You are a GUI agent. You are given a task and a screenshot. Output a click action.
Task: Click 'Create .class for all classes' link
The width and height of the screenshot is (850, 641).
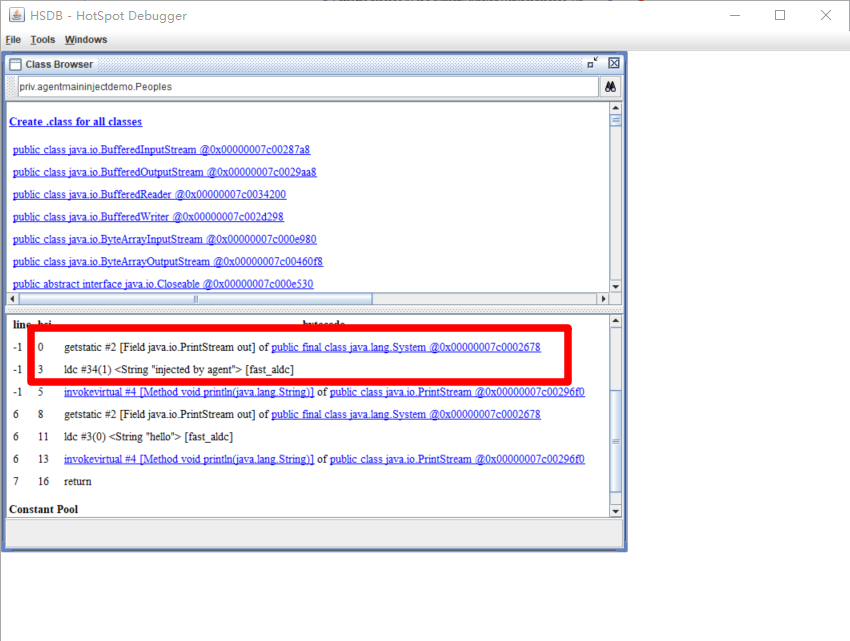tap(75, 122)
